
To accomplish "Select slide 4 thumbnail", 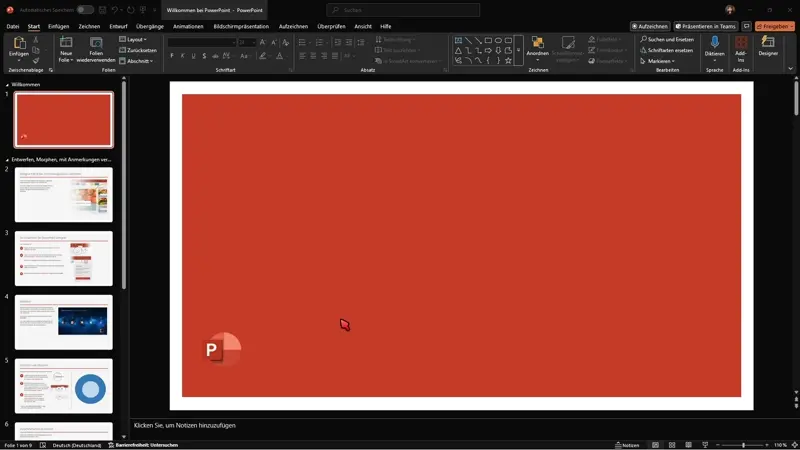I will point(63,321).
